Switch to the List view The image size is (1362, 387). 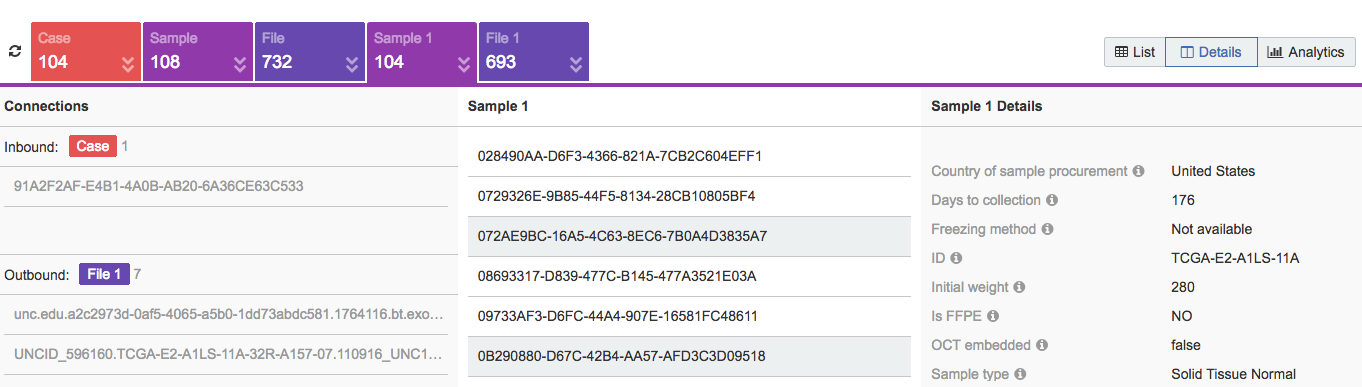(1135, 52)
